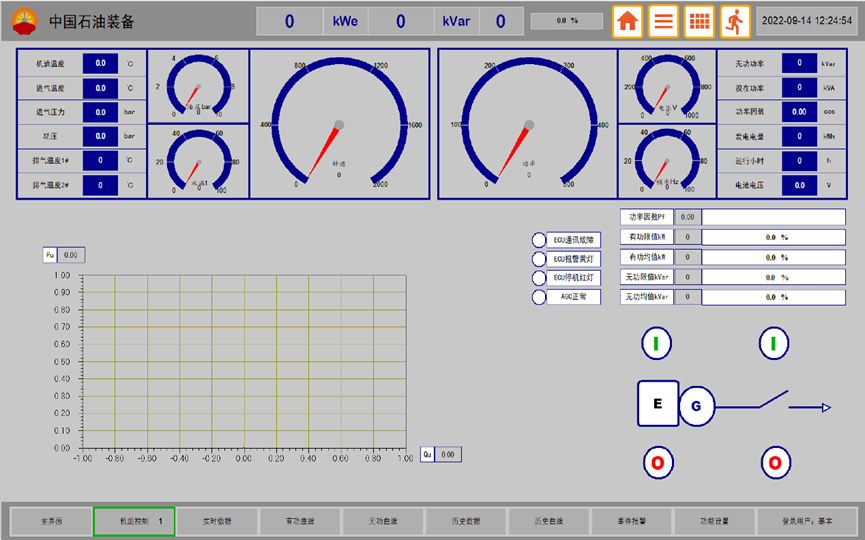This screenshot has width=865, height=540.
Task: Click the 无功限值kVar percentage bar
Action: pyautogui.click(x=773, y=277)
